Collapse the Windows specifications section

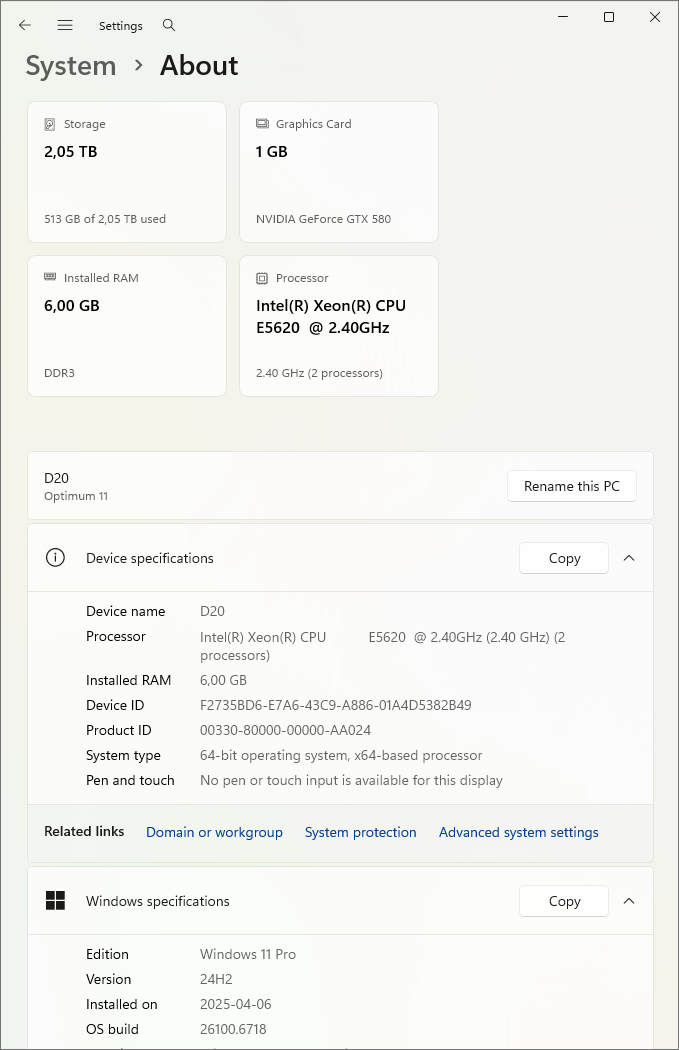click(629, 901)
